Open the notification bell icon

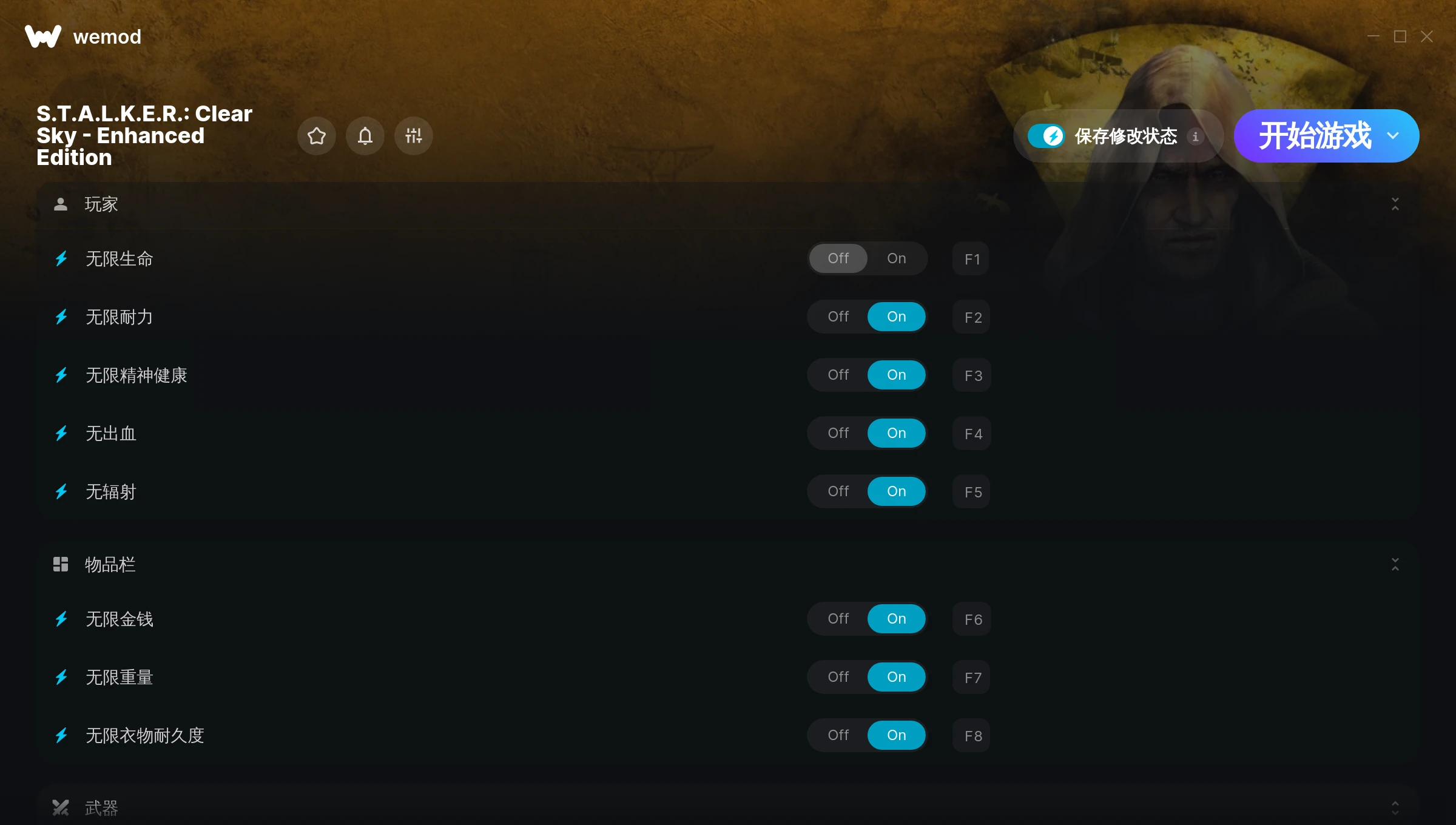[x=365, y=136]
